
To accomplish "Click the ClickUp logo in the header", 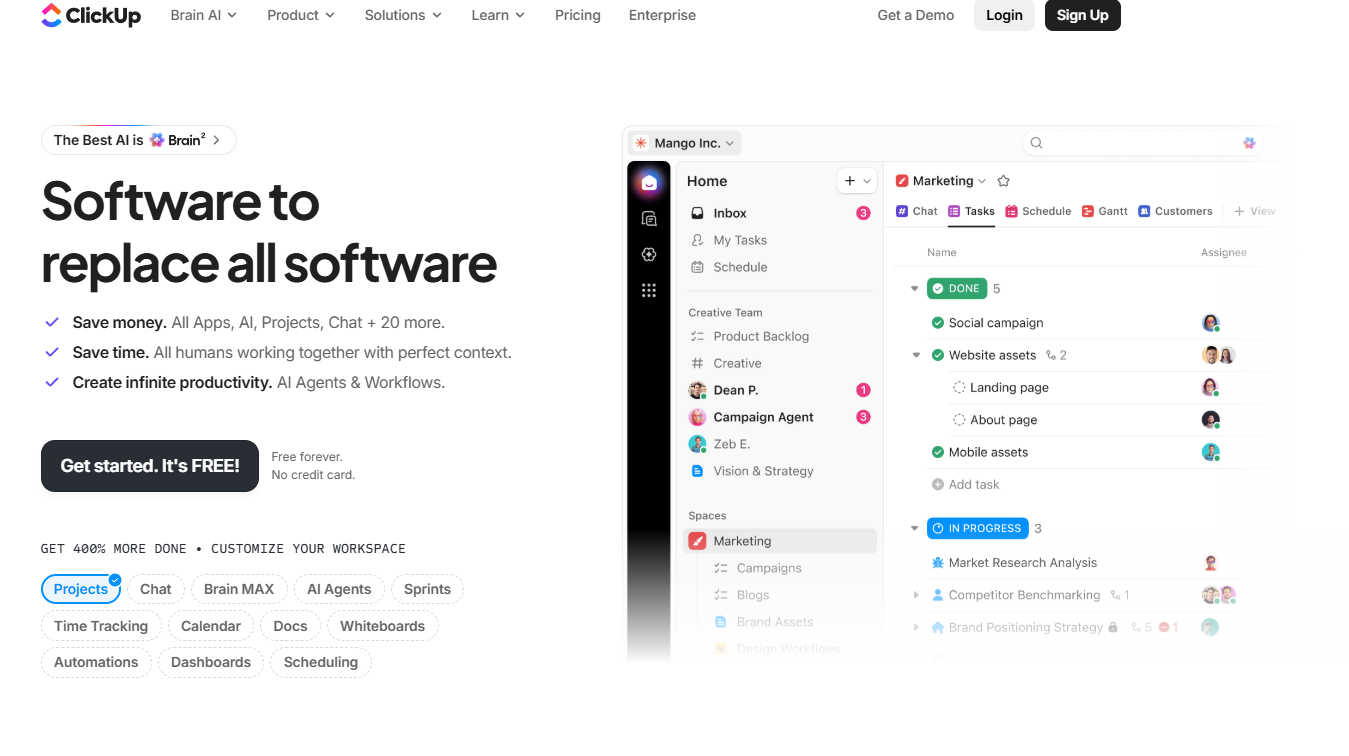I will point(91,16).
